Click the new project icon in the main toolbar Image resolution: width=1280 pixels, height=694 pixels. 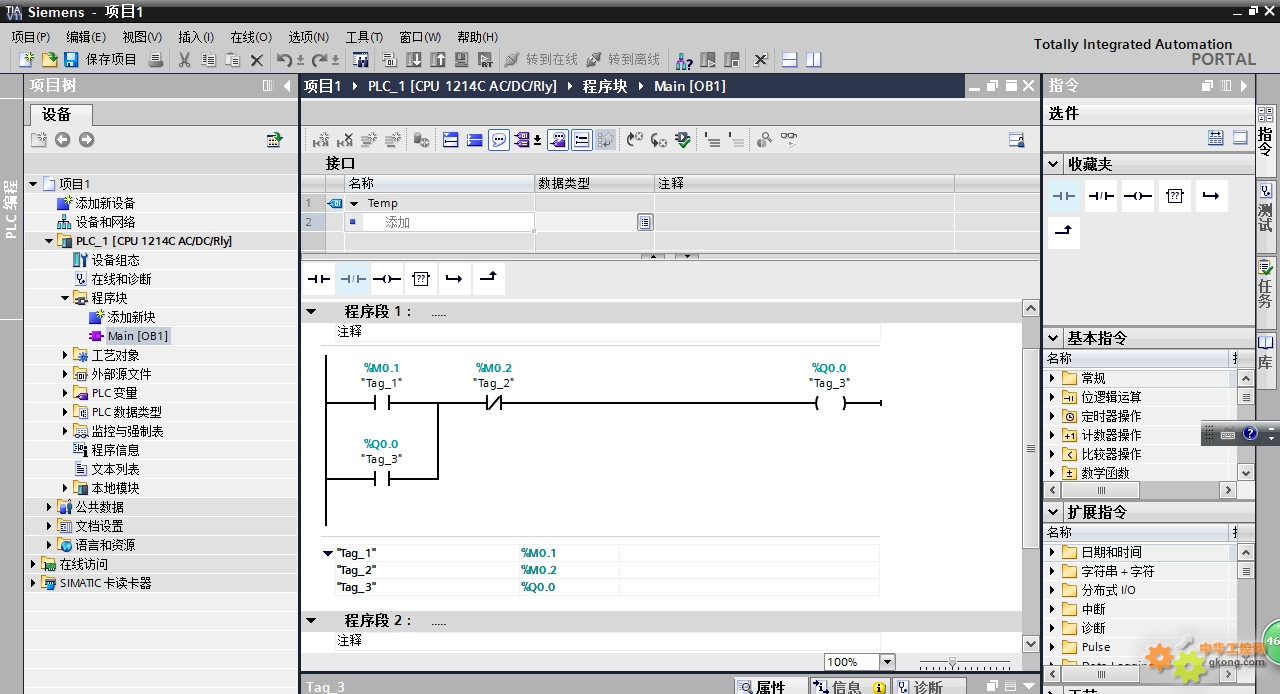(27, 60)
